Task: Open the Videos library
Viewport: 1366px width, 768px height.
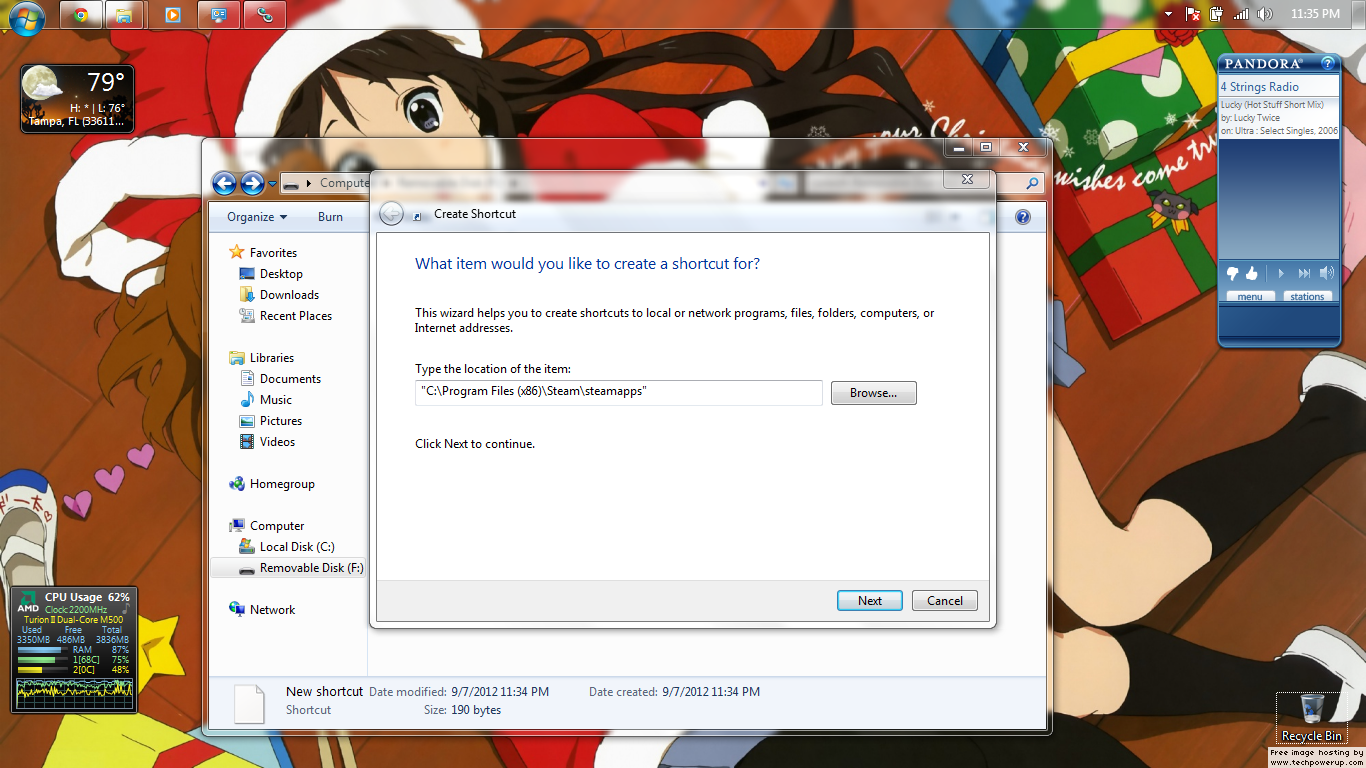Action: click(x=277, y=442)
